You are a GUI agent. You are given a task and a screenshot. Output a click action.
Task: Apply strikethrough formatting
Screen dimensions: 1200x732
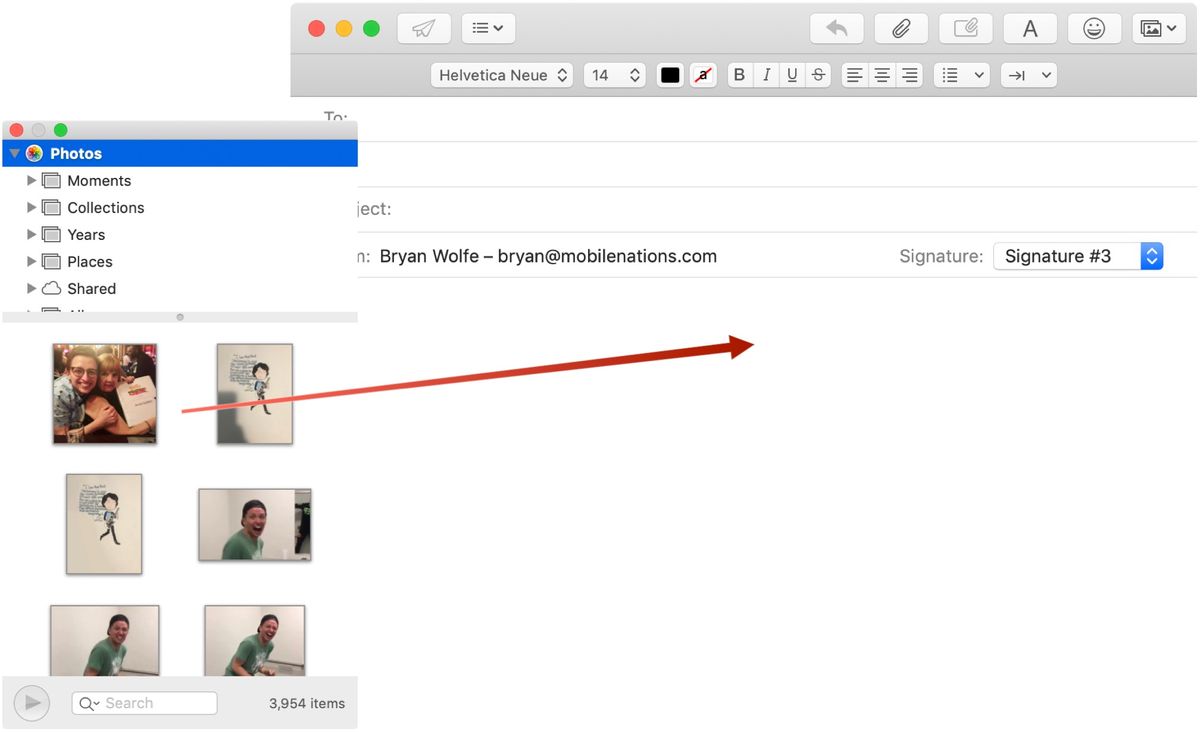tap(818, 75)
